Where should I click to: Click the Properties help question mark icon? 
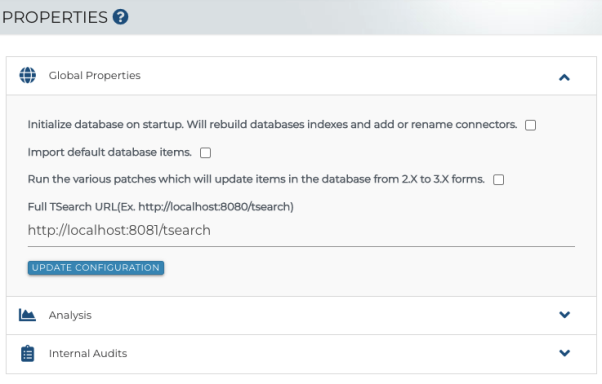coord(121,17)
